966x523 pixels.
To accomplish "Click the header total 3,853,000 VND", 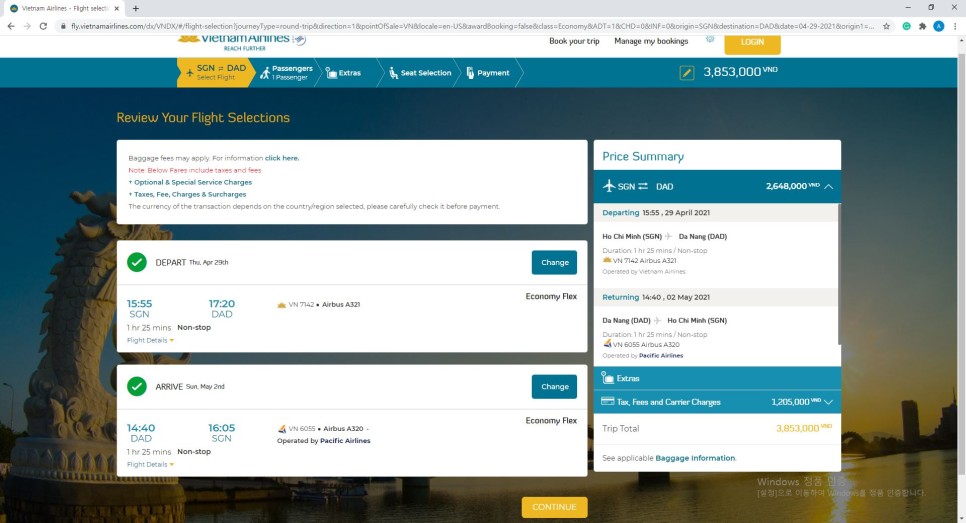I will click(x=740, y=71).
